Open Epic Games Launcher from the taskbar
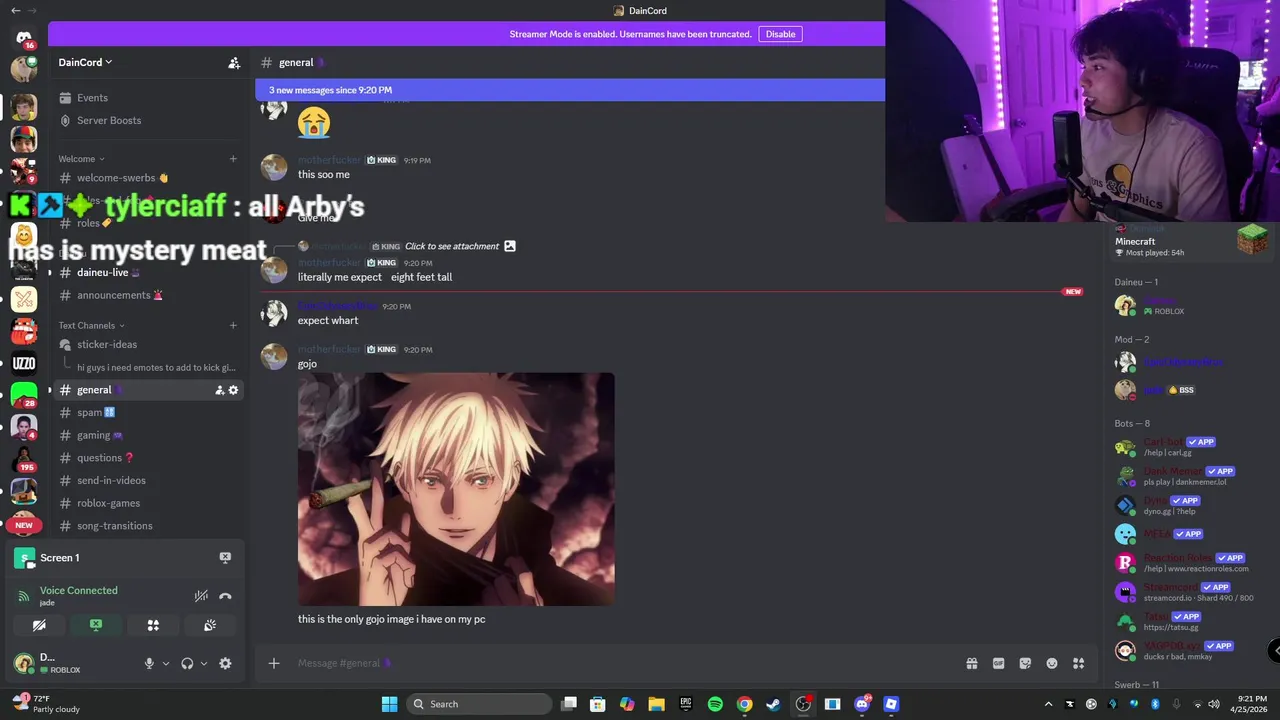 point(686,704)
